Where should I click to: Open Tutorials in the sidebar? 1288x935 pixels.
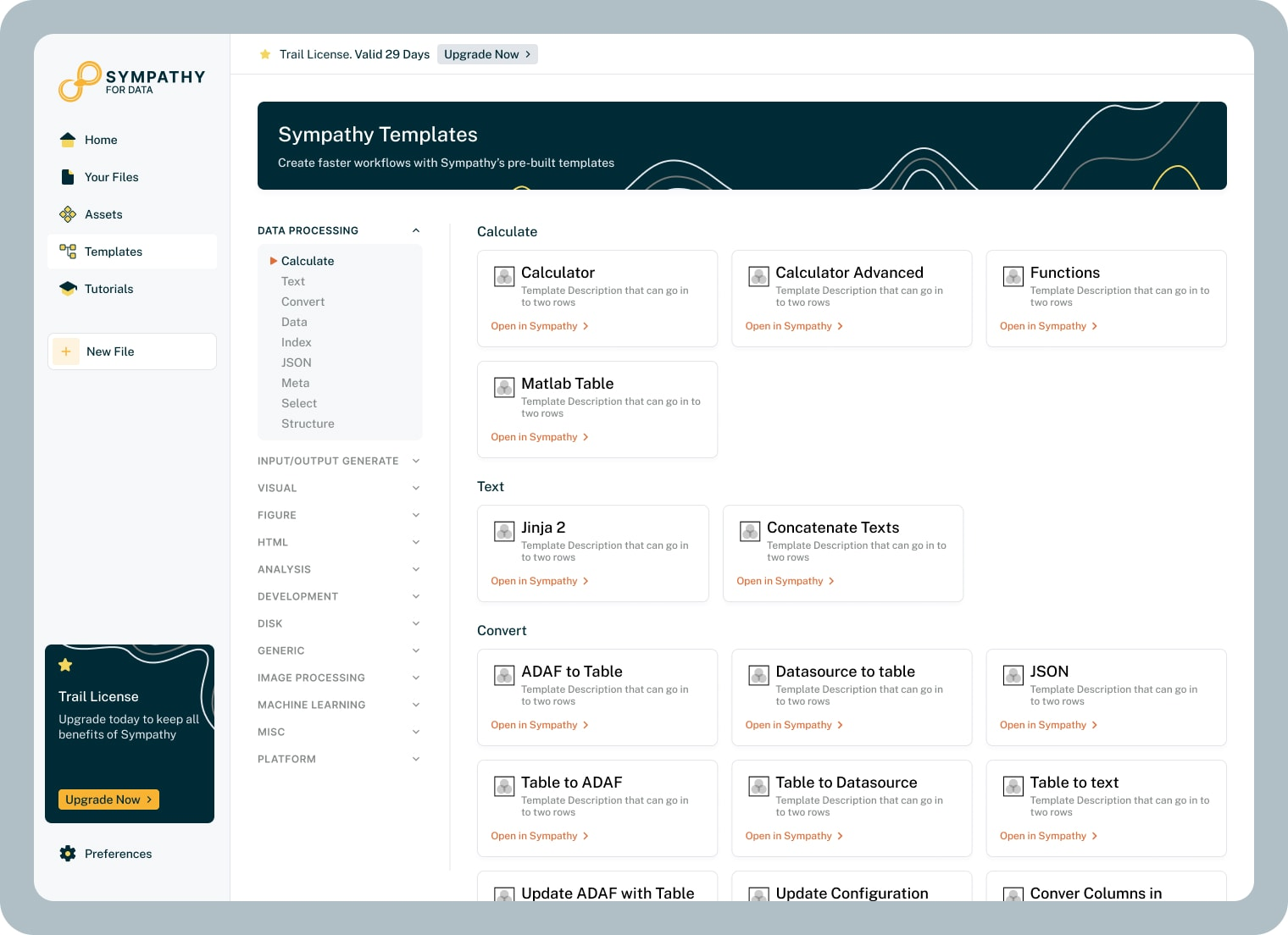coord(132,289)
